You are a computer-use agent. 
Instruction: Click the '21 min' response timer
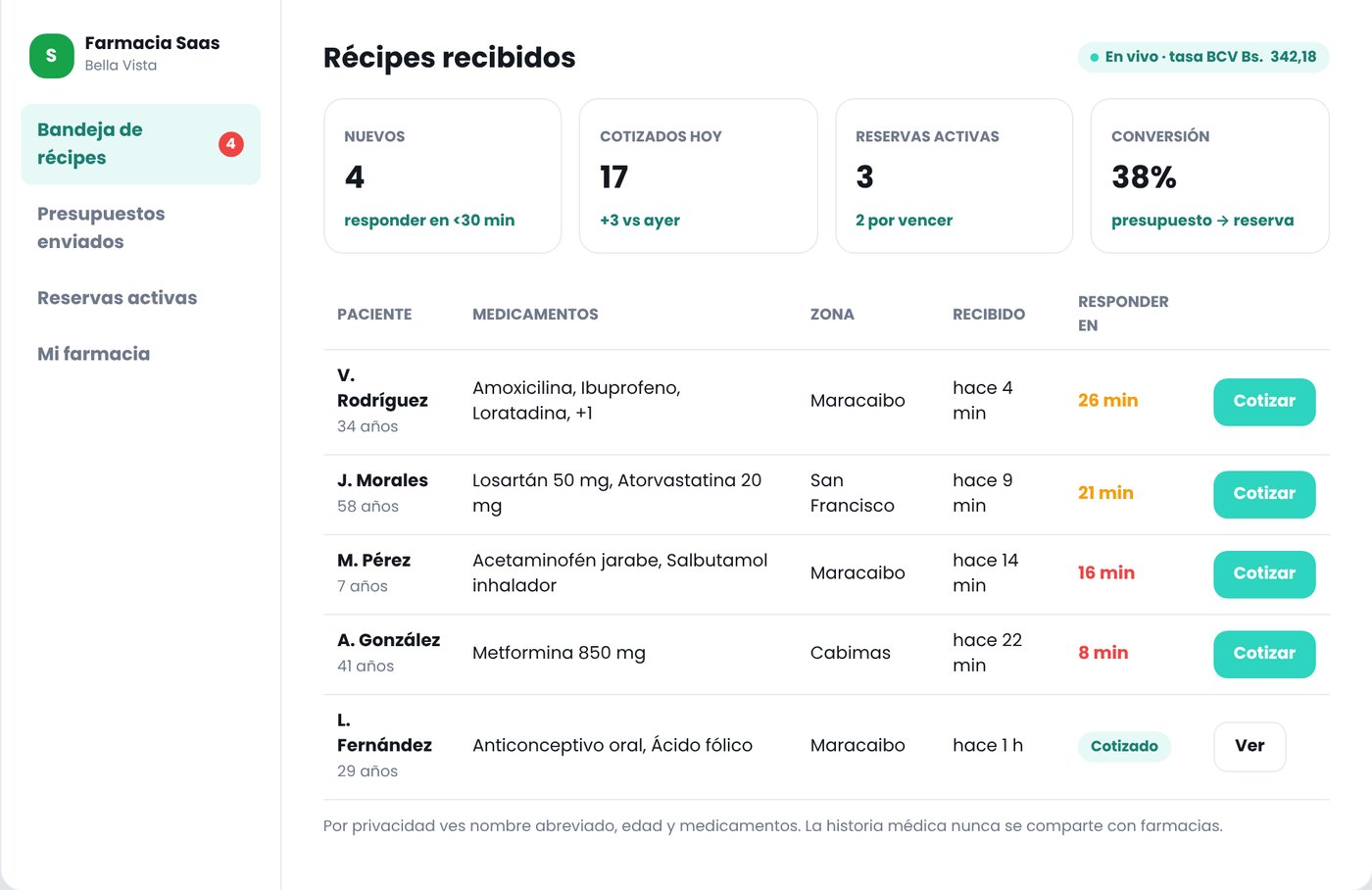click(x=1105, y=493)
